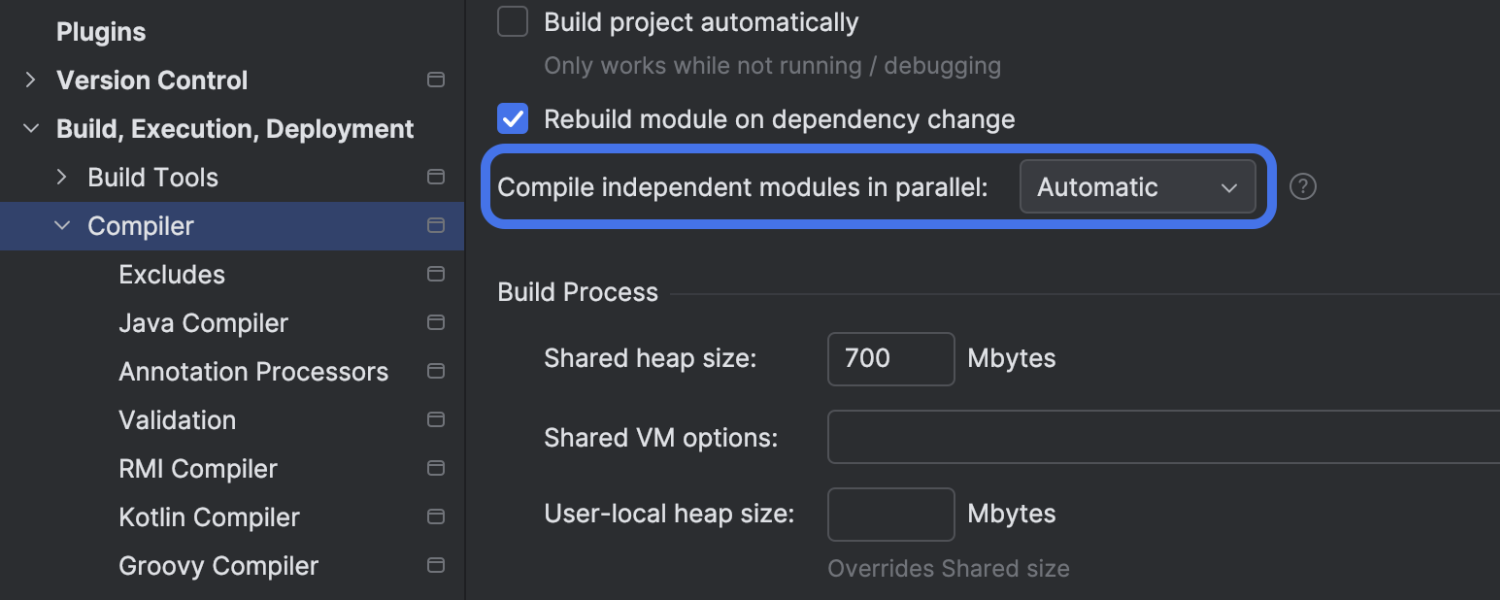The height and width of the screenshot is (600, 1500).
Task: Click the Shared VM options field
Action: (x=1100, y=437)
